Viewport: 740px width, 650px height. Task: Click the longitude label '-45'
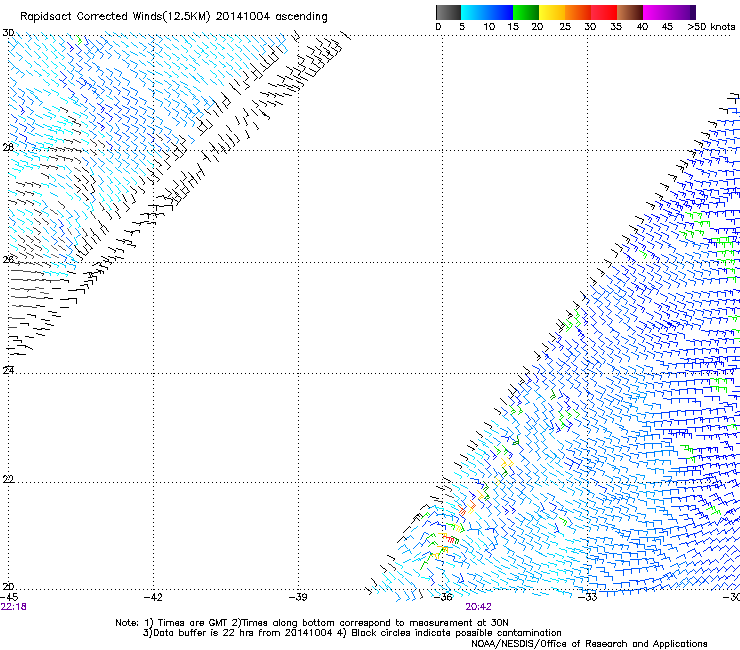coord(9,597)
